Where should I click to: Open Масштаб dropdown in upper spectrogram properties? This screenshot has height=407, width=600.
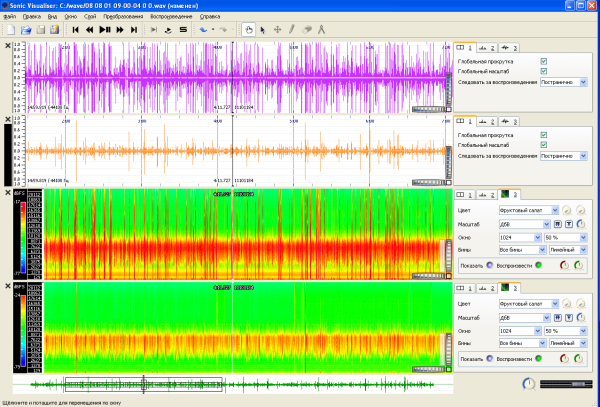[x=525, y=224]
